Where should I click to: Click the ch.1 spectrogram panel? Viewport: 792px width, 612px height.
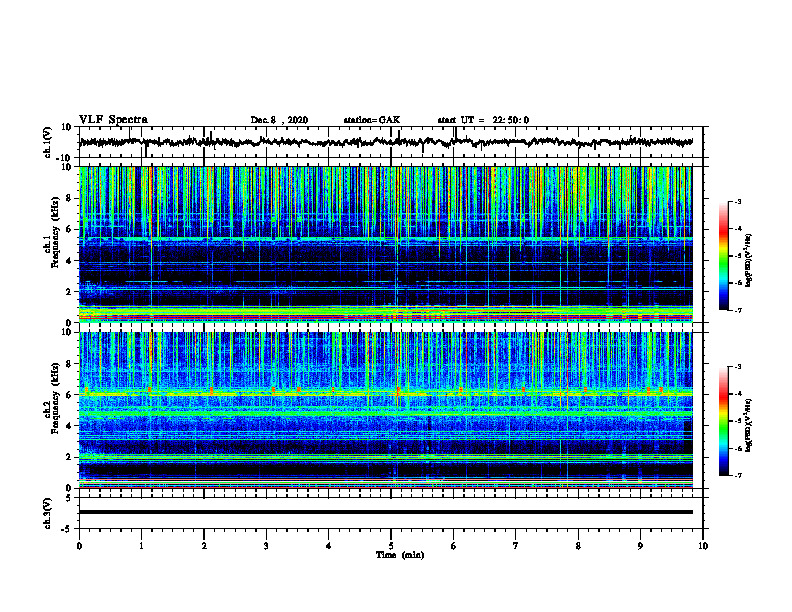point(386,244)
